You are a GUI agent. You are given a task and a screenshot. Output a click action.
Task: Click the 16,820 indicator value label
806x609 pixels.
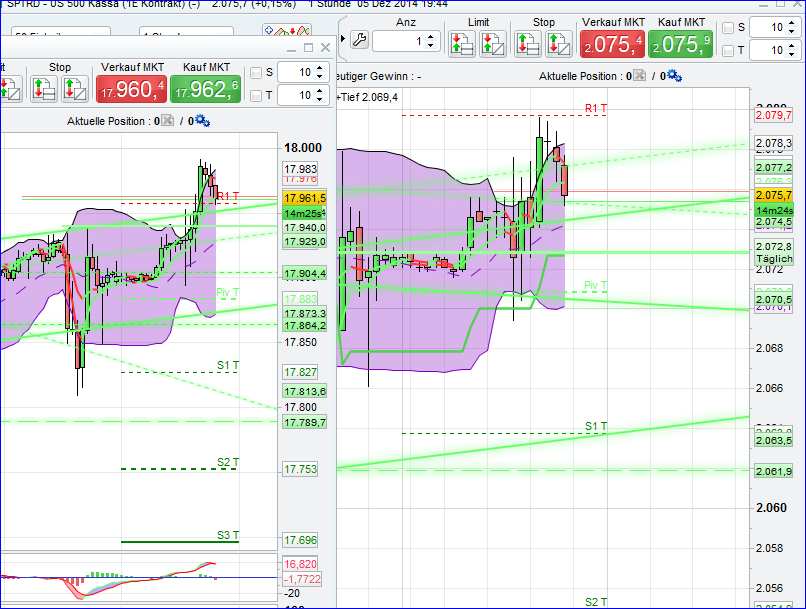[x=300, y=564]
